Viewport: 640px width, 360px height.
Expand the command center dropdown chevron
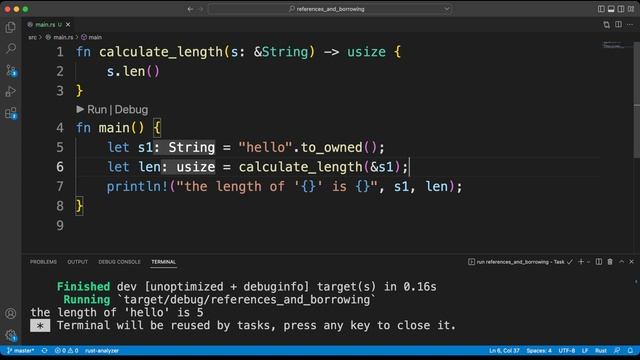point(447,9)
